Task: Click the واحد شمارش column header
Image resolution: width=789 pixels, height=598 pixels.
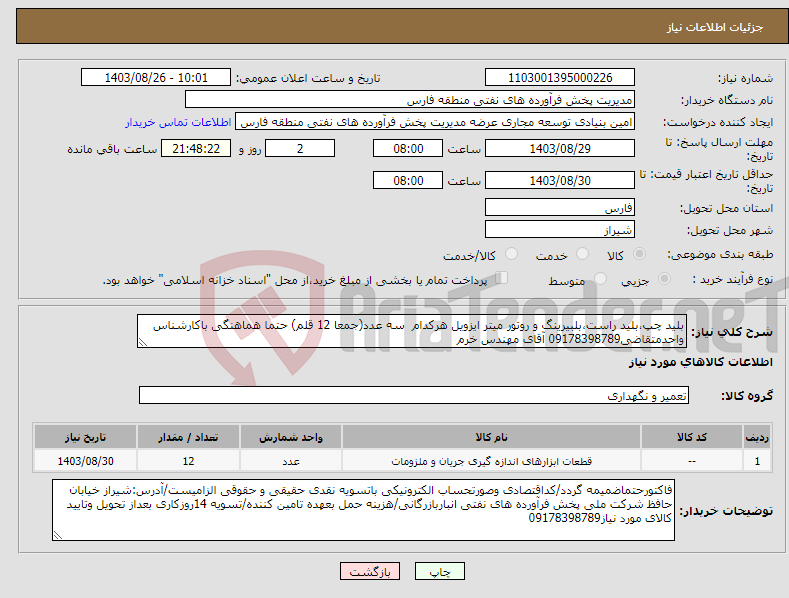Action: click(x=291, y=437)
